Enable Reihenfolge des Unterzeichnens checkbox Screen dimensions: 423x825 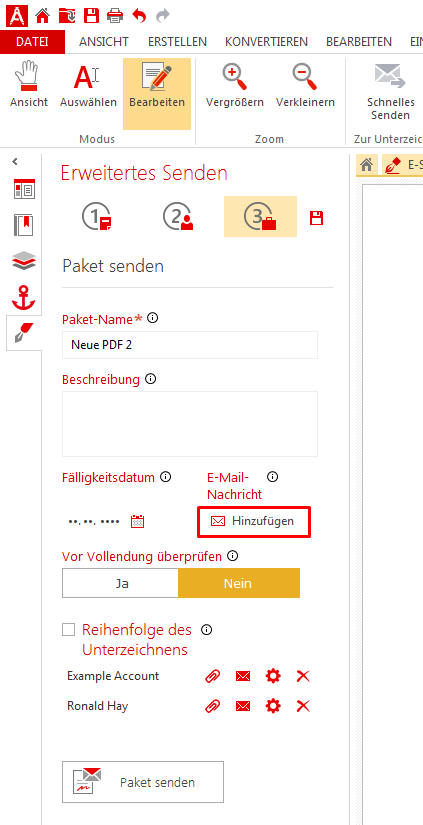pos(68,630)
